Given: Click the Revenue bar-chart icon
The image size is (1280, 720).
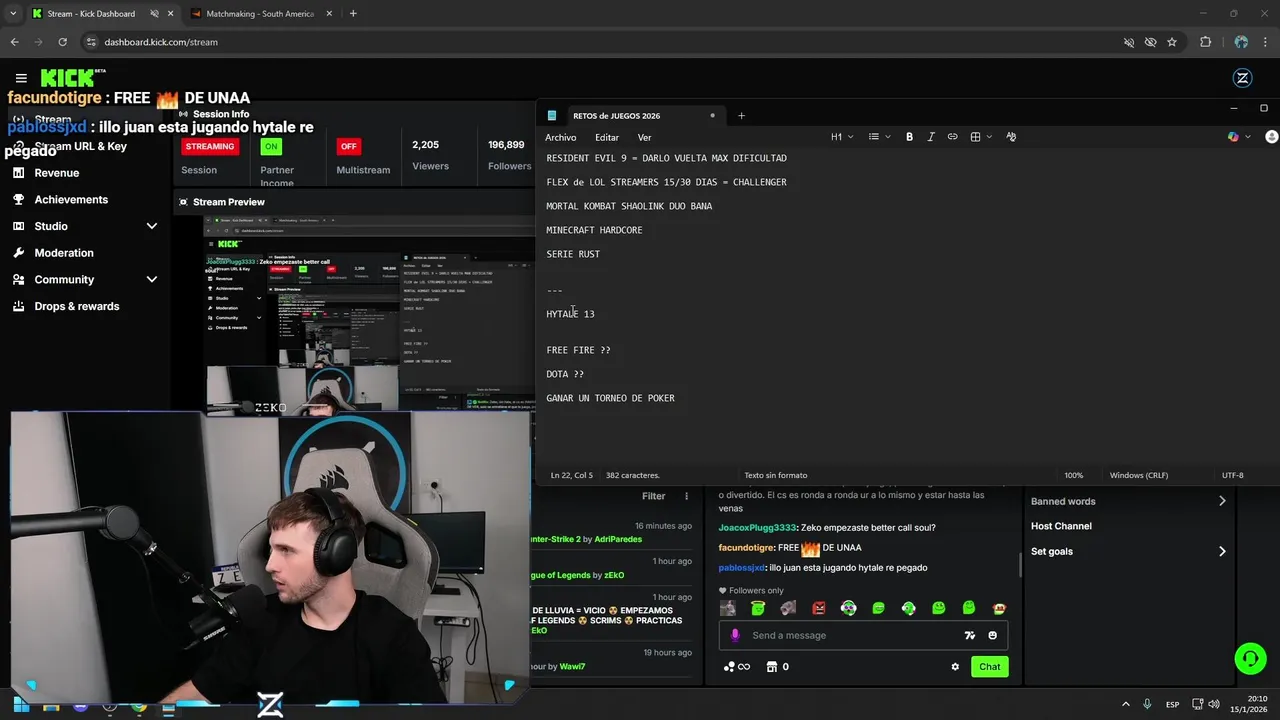Looking at the screenshot, I should click(x=19, y=173).
